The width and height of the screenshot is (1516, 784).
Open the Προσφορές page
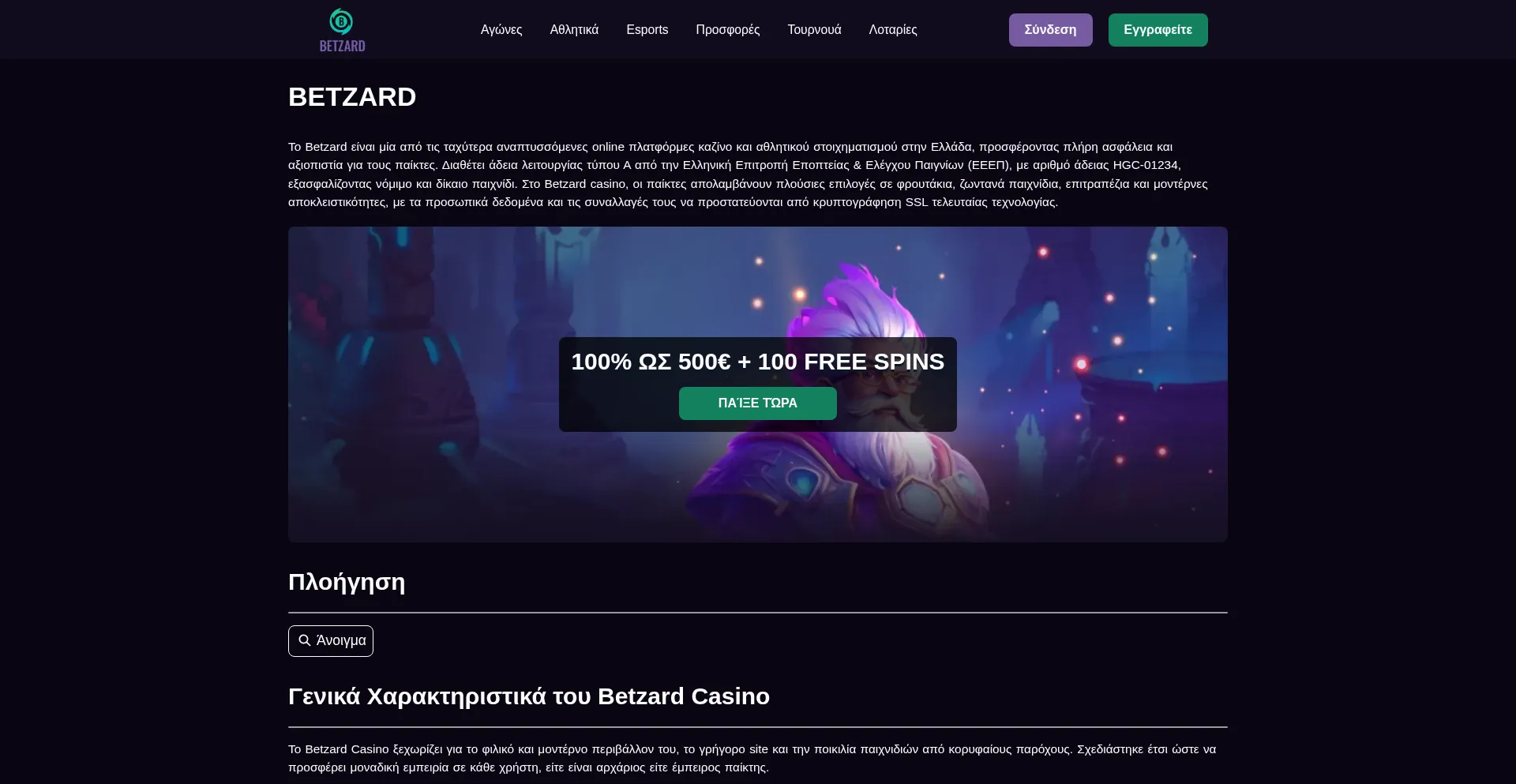[x=727, y=29]
